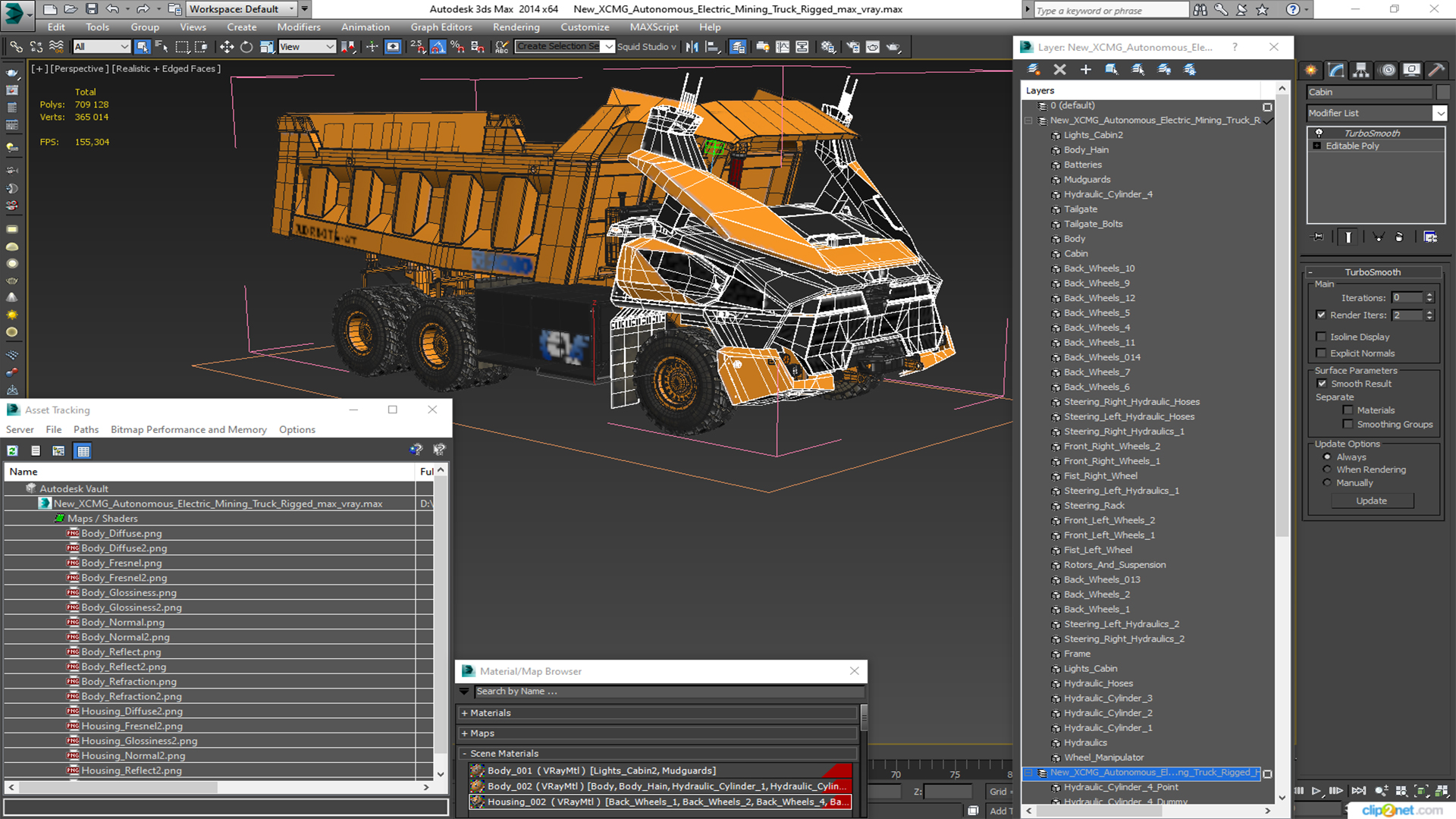Select the Select and Move tool
The width and height of the screenshot is (1456, 819).
[x=227, y=47]
